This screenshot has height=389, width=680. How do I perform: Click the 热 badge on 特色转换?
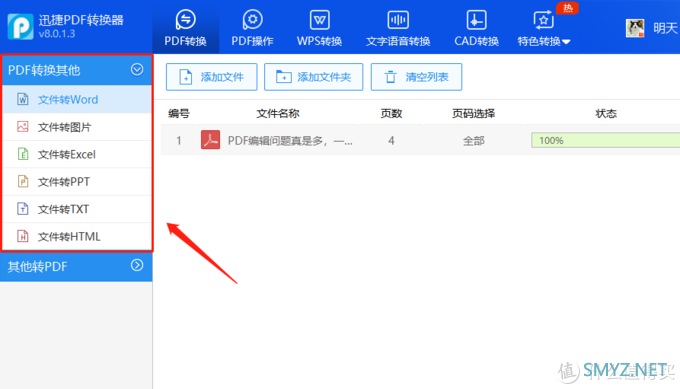point(567,8)
